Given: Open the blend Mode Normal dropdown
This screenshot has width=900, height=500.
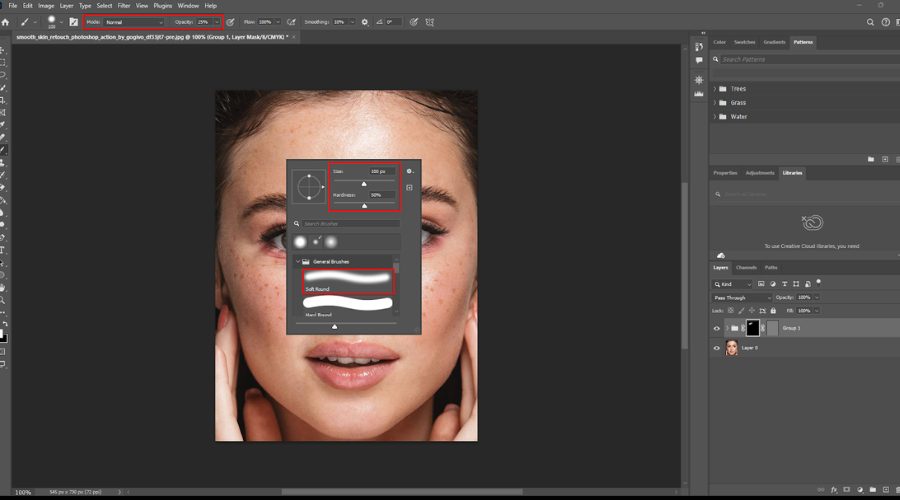Looking at the screenshot, I should point(133,22).
